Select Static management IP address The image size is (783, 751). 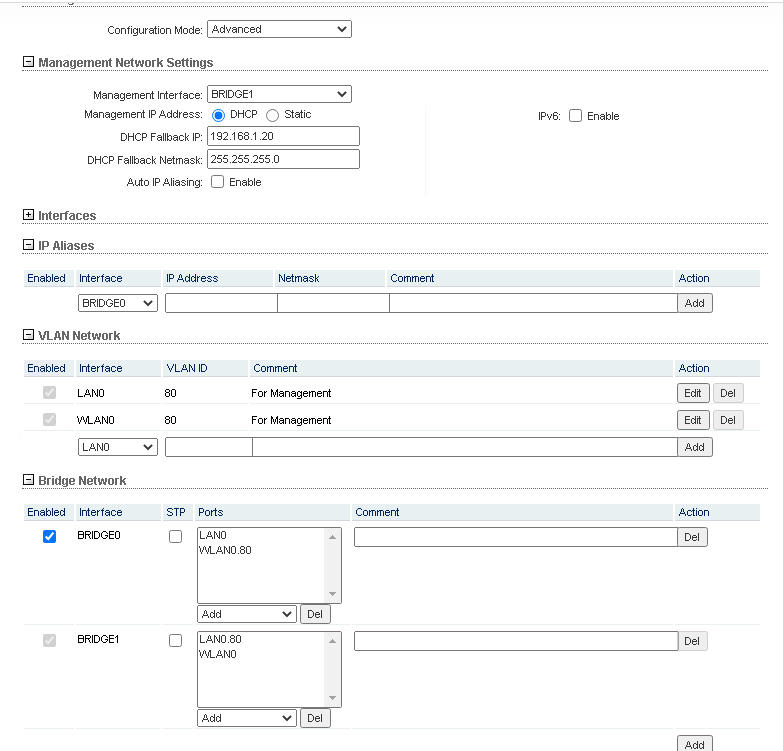pos(272,115)
